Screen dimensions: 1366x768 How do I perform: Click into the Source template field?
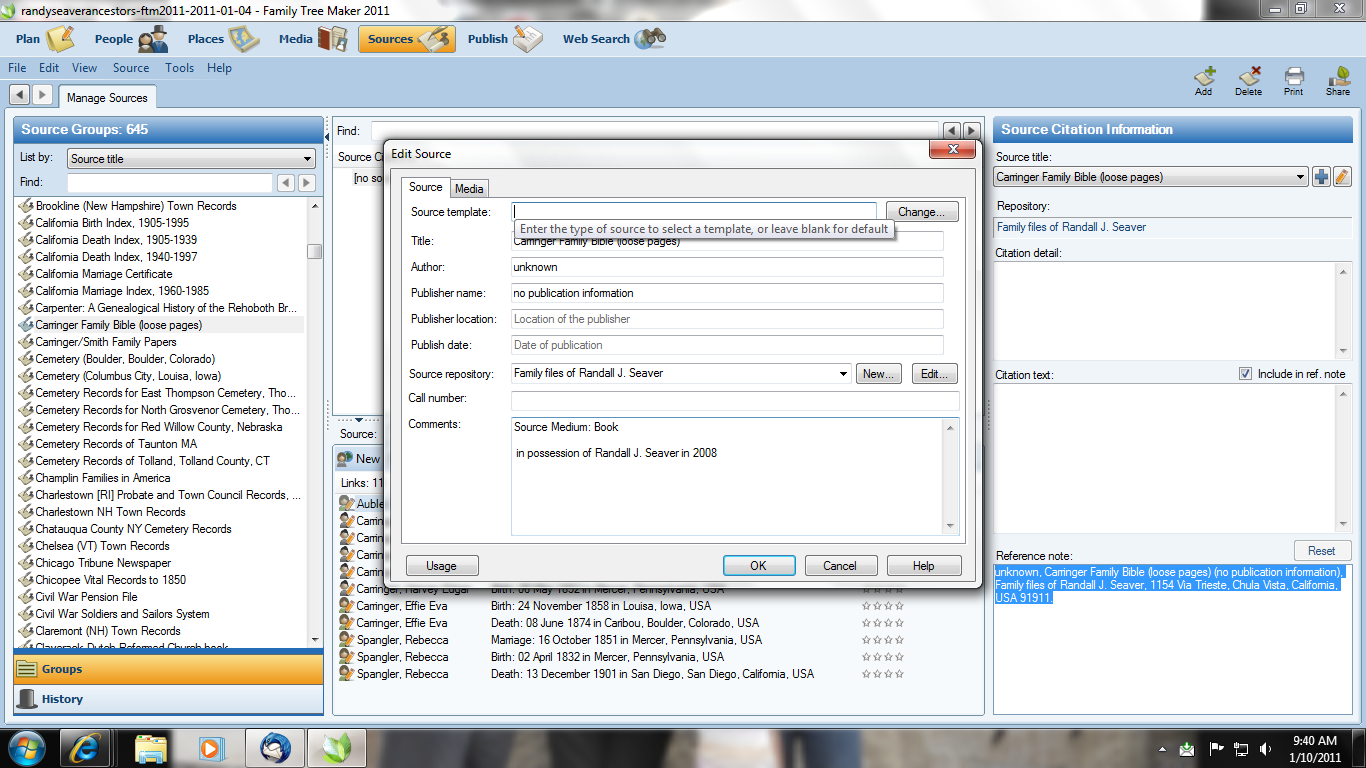click(694, 212)
